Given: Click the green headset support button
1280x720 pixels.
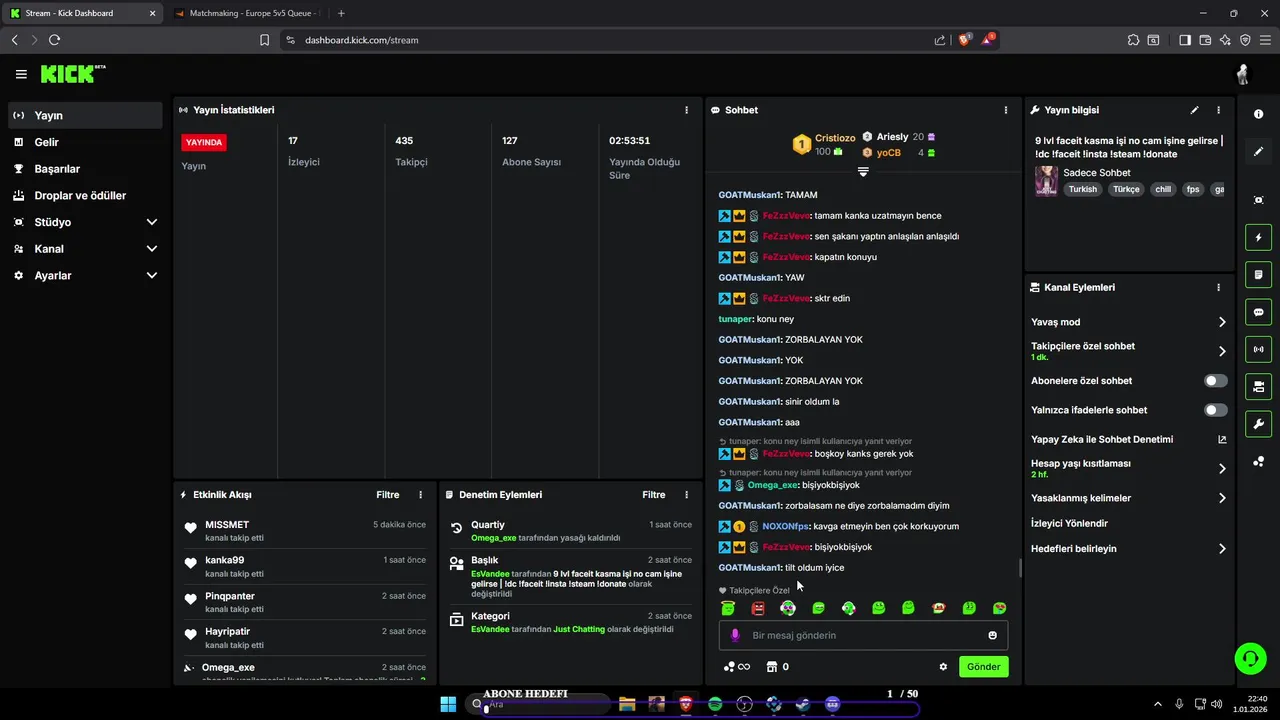Looking at the screenshot, I should [x=1250, y=658].
